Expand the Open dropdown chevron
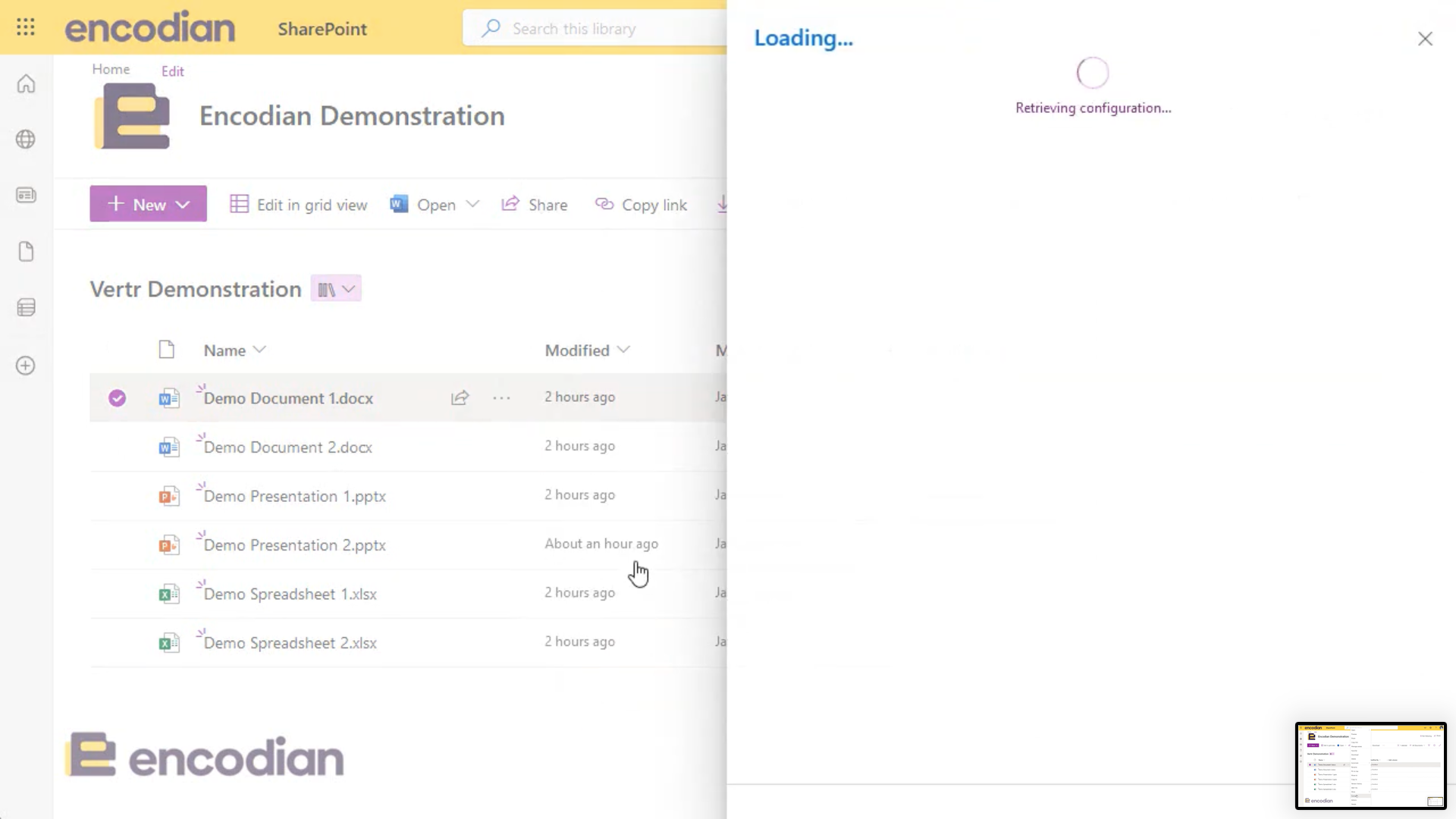 [x=472, y=204]
